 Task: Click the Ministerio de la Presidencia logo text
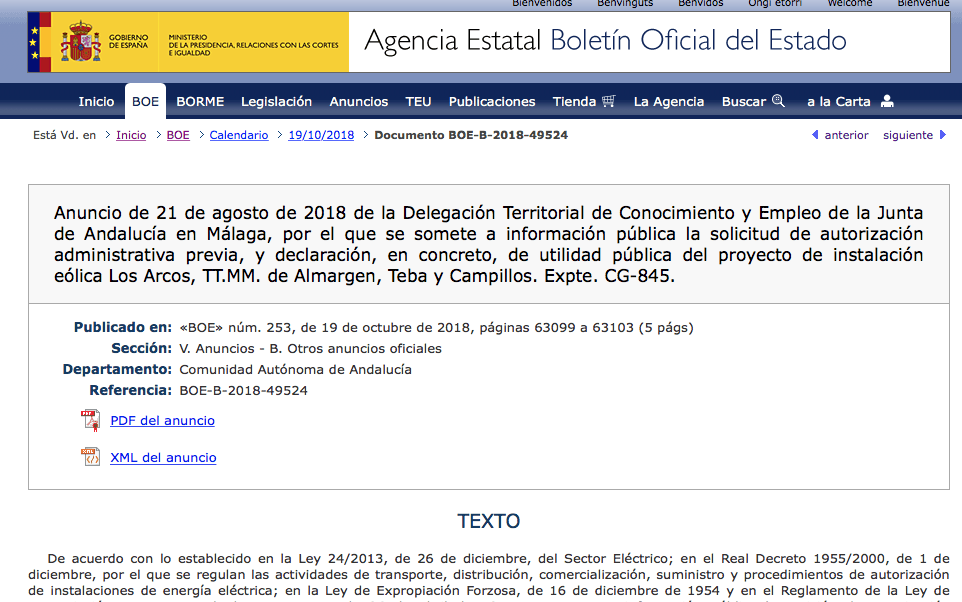(x=253, y=45)
